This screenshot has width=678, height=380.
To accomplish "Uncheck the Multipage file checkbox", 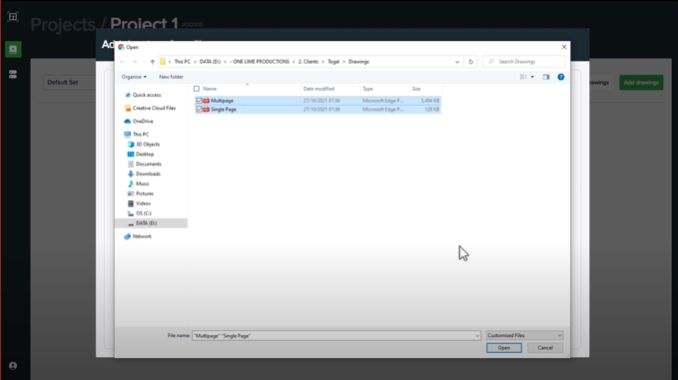I will (199, 101).
